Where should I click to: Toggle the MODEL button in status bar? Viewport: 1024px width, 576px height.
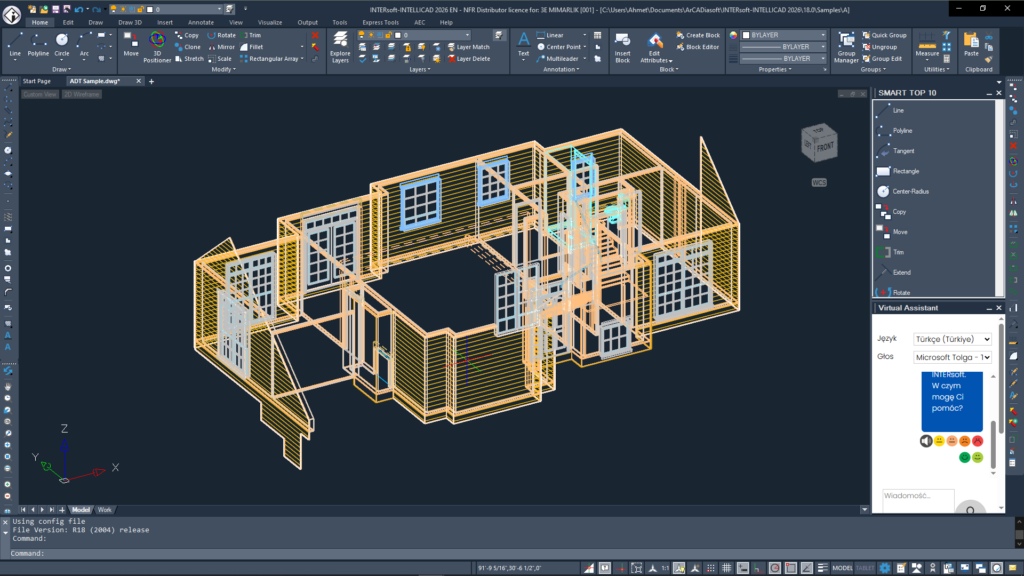(x=842, y=568)
